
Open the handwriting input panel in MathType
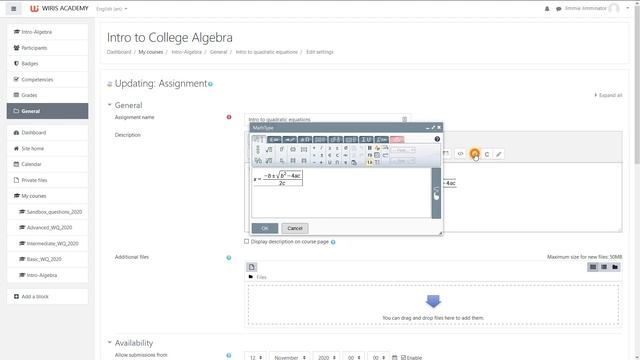[x=436, y=193]
